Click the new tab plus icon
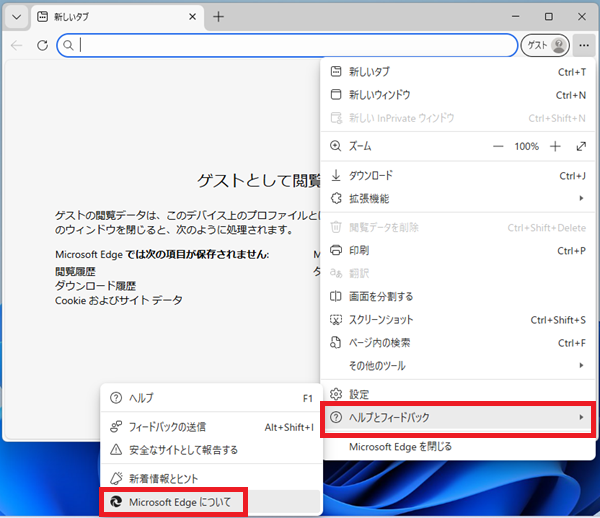The height and width of the screenshot is (518, 600). click(219, 17)
